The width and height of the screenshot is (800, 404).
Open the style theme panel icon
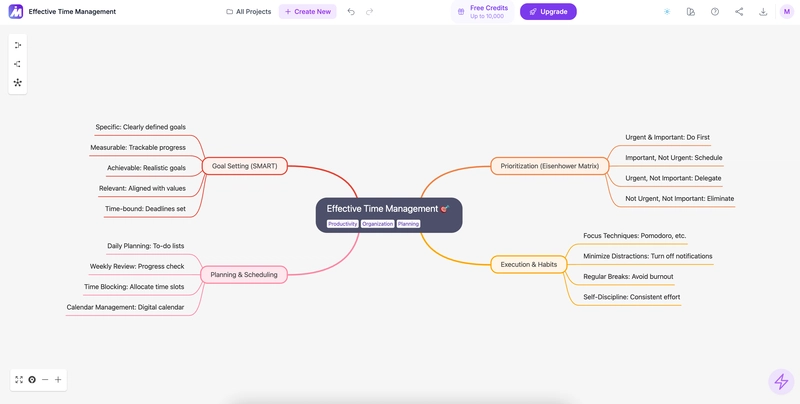[x=691, y=12]
